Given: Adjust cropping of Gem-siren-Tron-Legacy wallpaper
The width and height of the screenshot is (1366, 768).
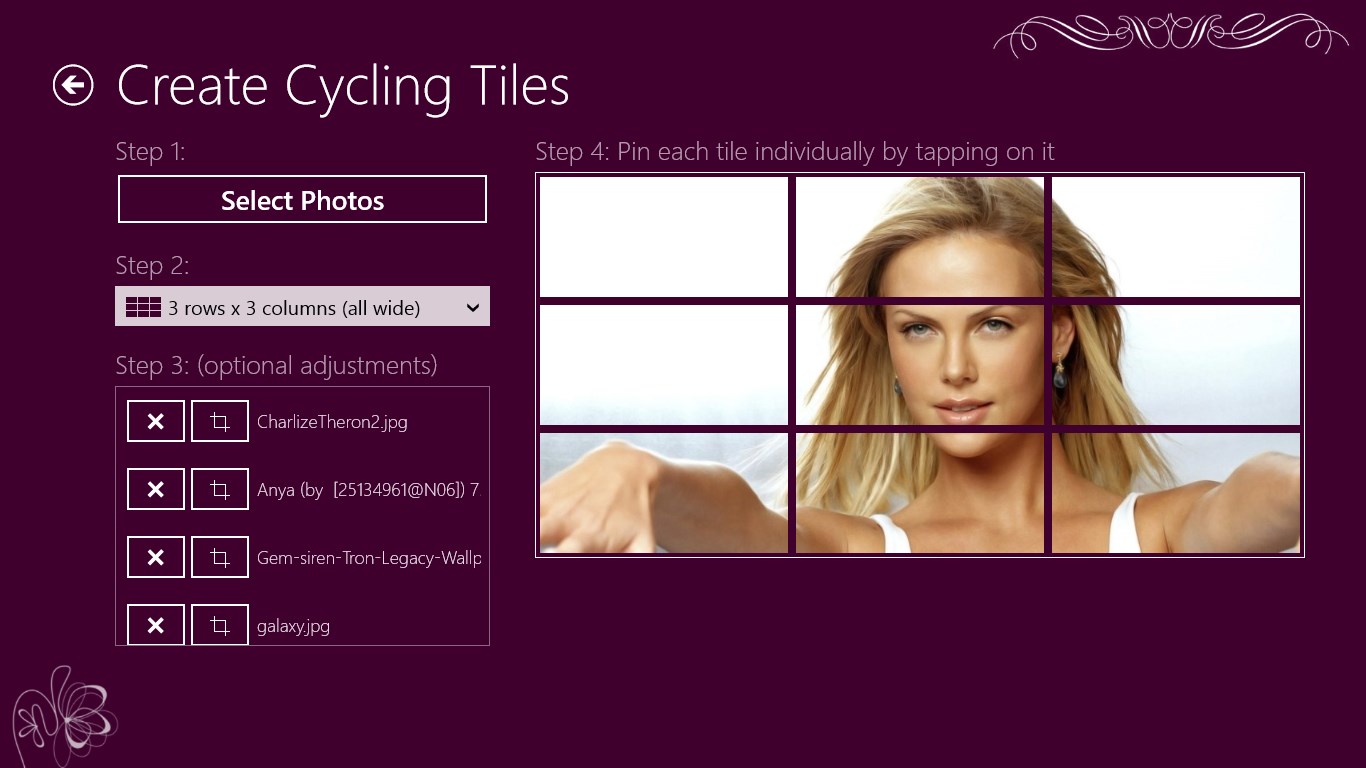Looking at the screenshot, I should pos(219,557).
